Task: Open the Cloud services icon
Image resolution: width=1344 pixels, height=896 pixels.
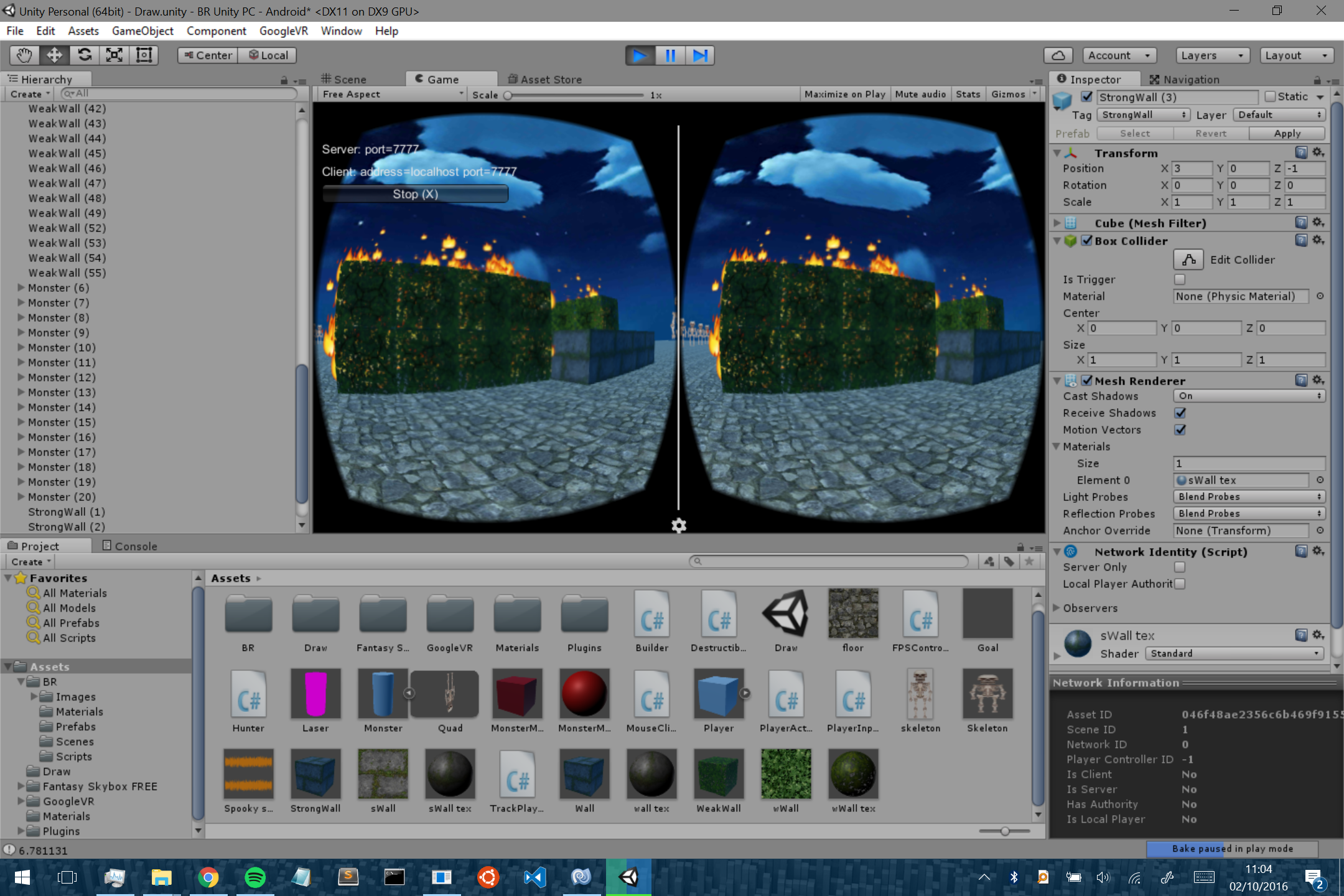Action: [x=1058, y=55]
